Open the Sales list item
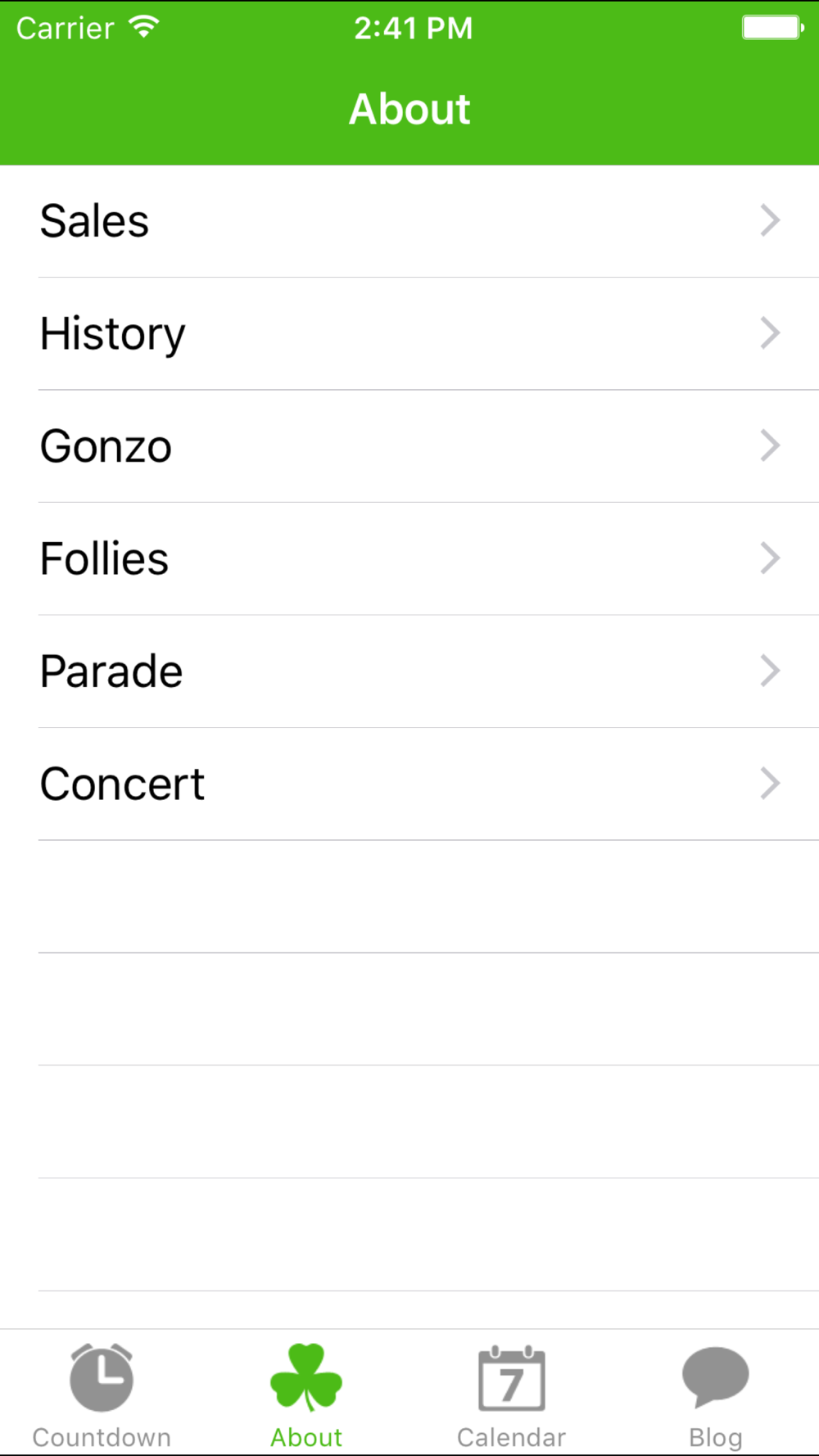819x1456 pixels. 95,221
